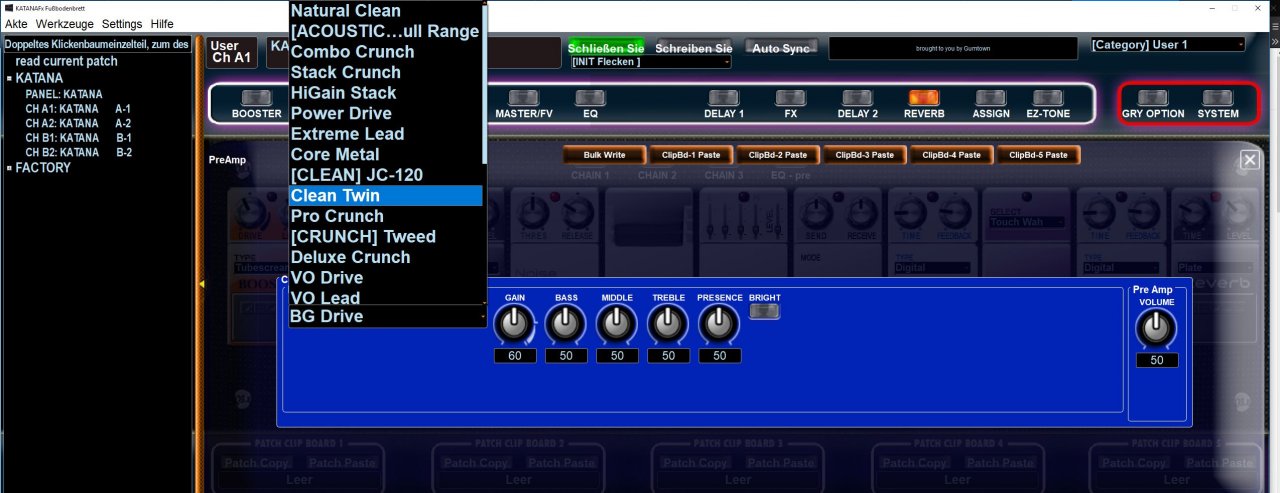Click the green Schließen Sie button

point(606,47)
